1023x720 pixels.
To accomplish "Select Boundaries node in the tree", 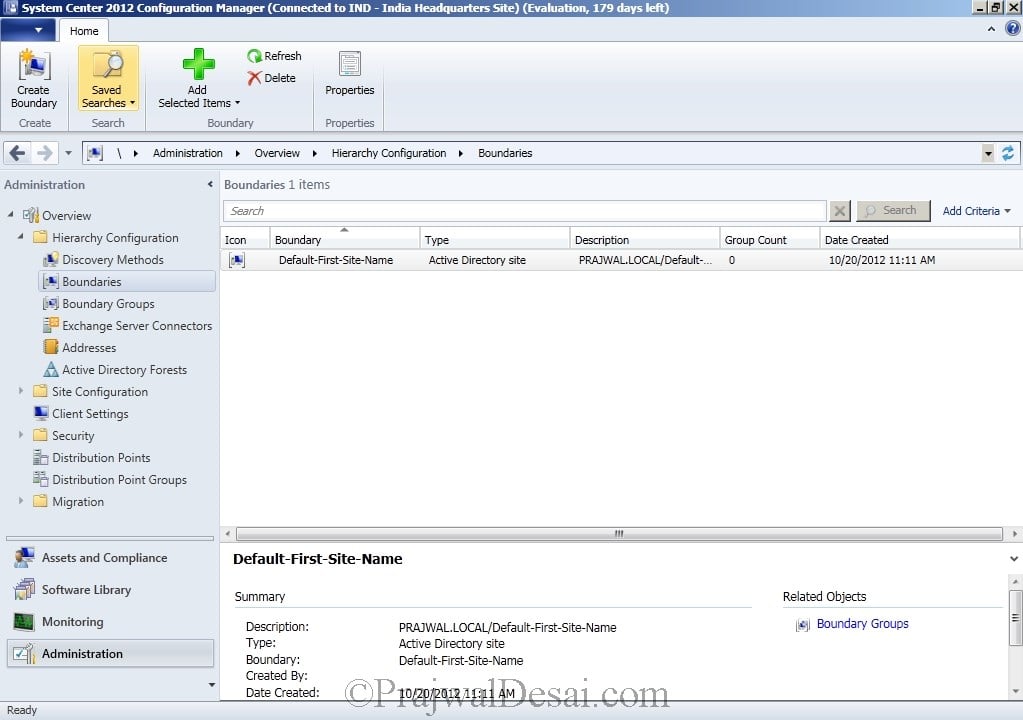I will click(127, 282).
